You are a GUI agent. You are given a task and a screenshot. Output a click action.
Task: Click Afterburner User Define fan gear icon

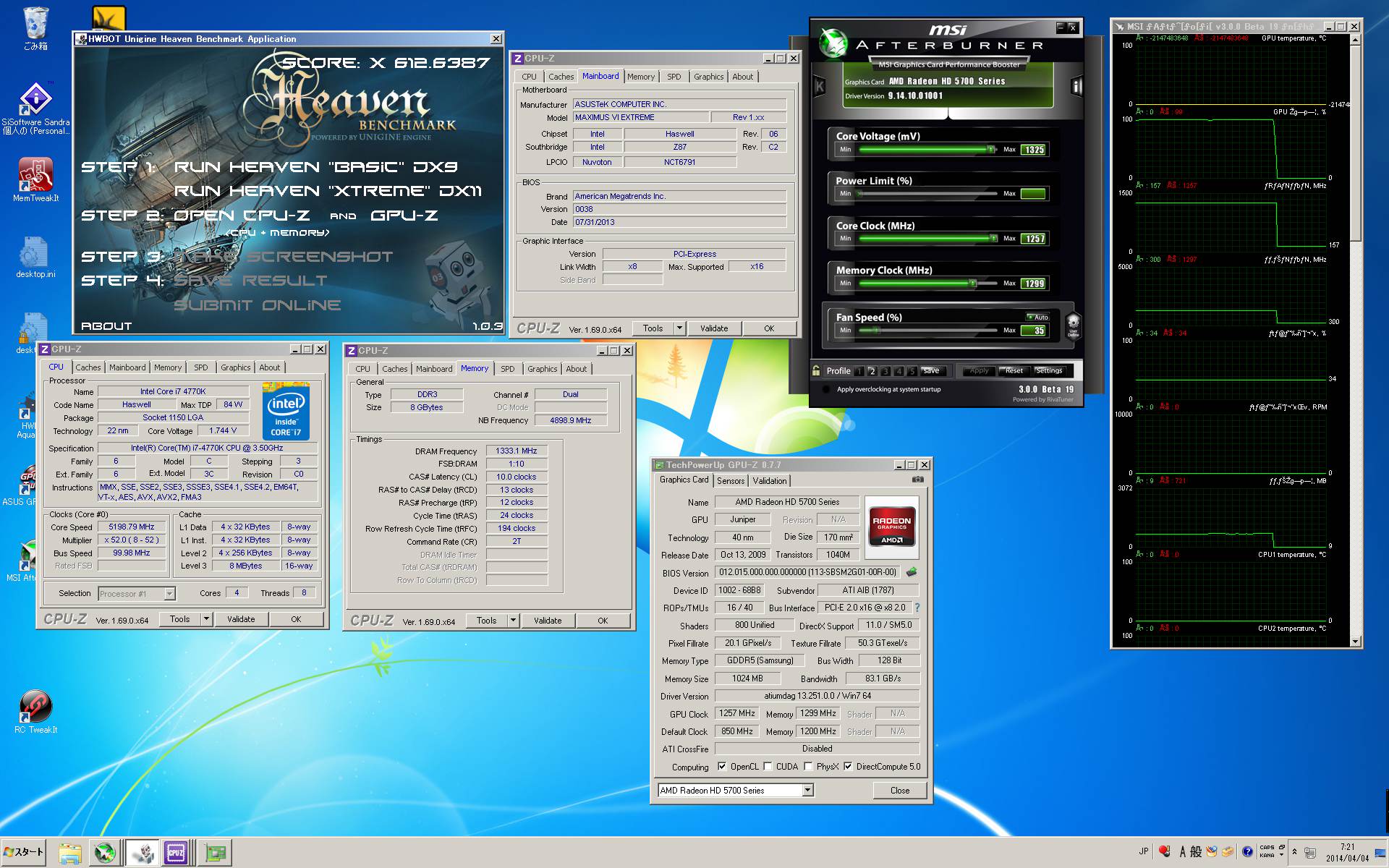pyautogui.click(x=1074, y=325)
